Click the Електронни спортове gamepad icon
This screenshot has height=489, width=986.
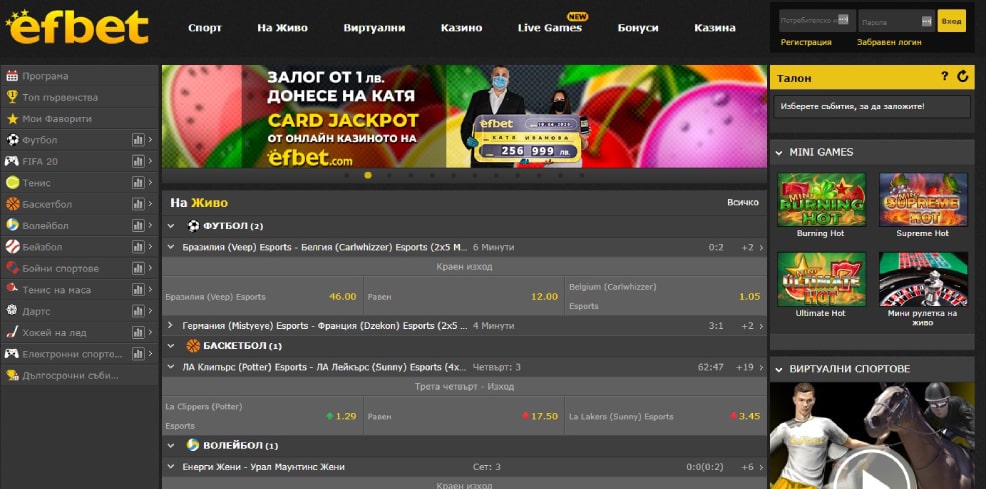point(12,354)
